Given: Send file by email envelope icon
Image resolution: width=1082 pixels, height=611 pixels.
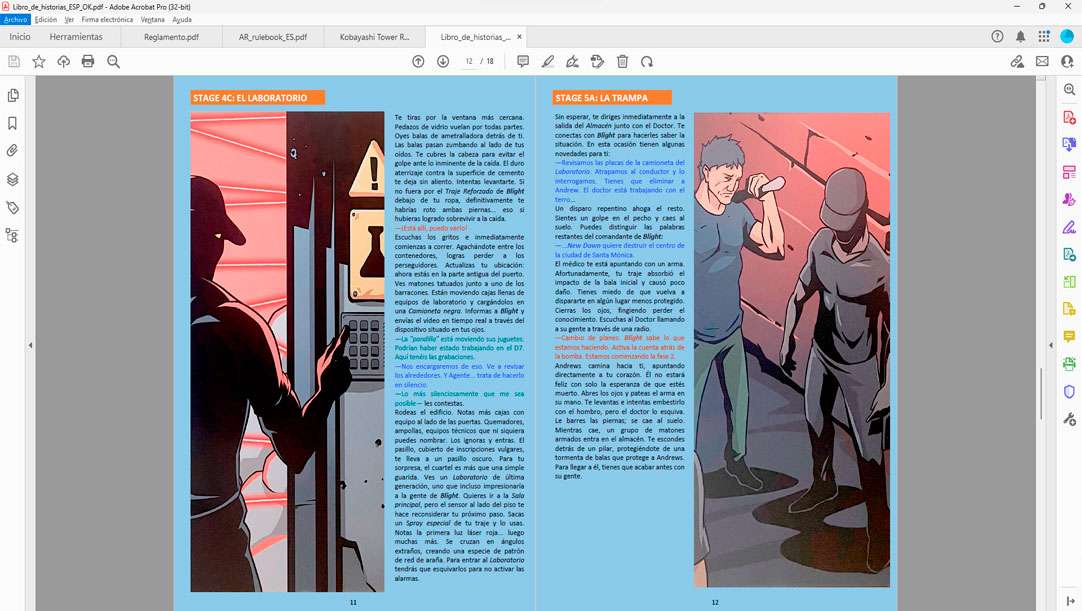Looking at the screenshot, I should [x=1042, y=61].
